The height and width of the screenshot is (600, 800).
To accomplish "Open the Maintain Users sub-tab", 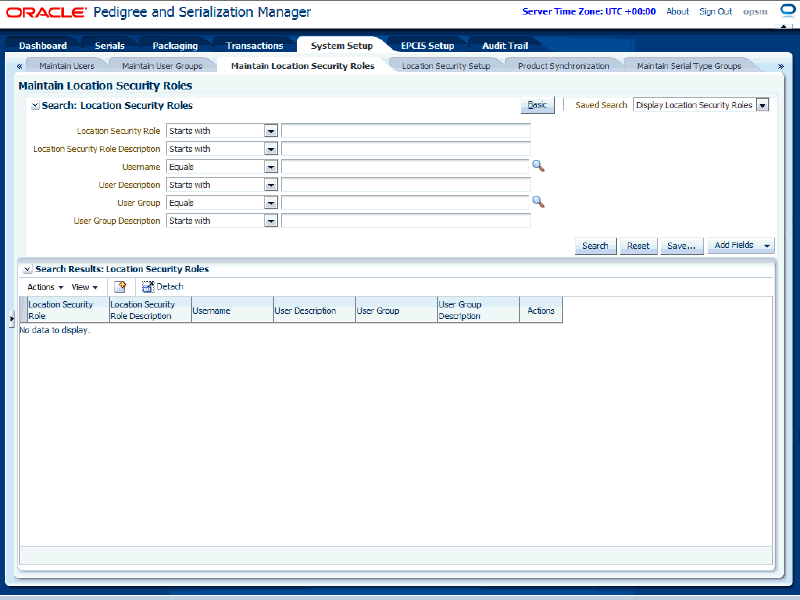I will [x=67, y=66].
